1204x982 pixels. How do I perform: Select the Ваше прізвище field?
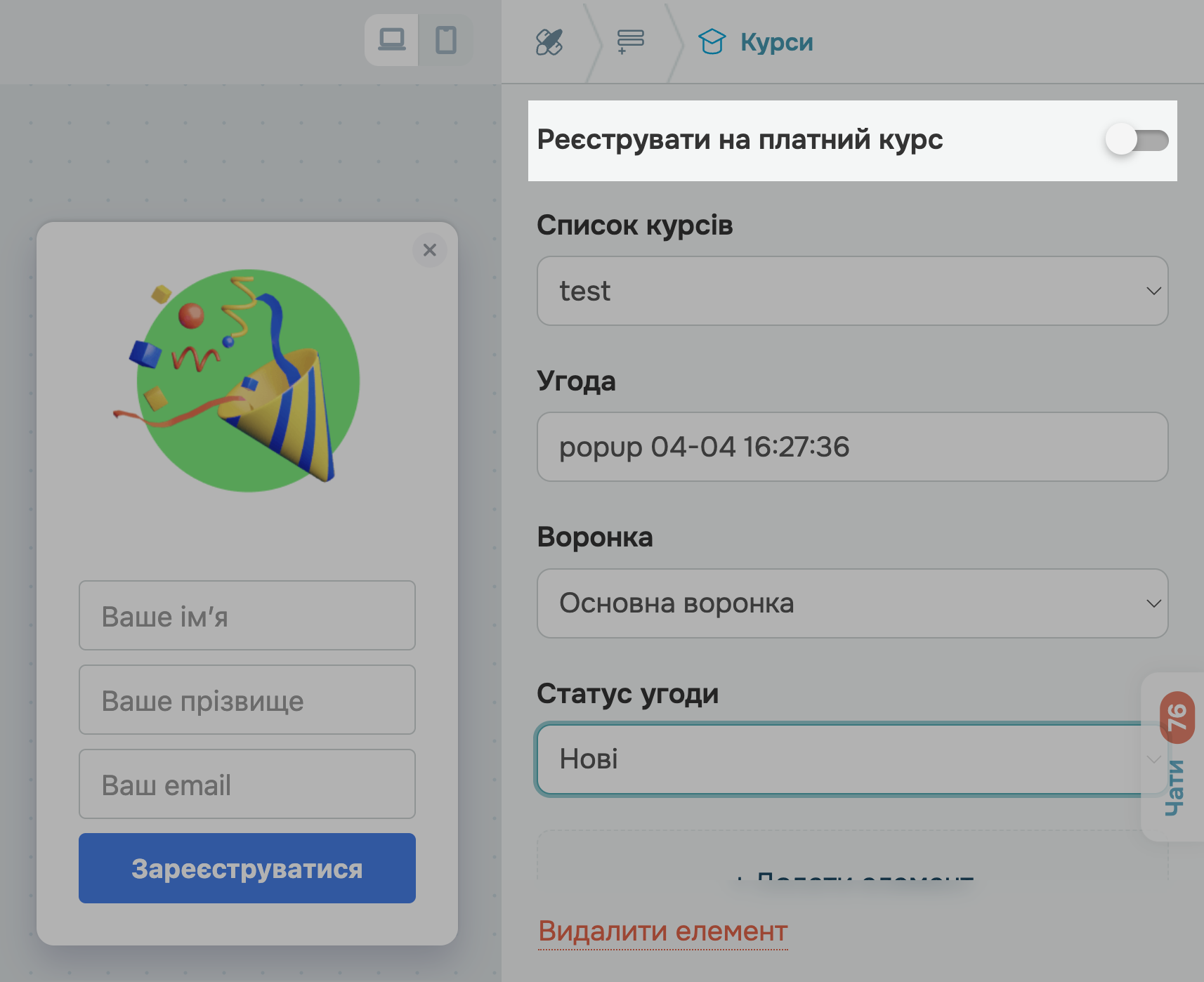(x=247, y=700)
